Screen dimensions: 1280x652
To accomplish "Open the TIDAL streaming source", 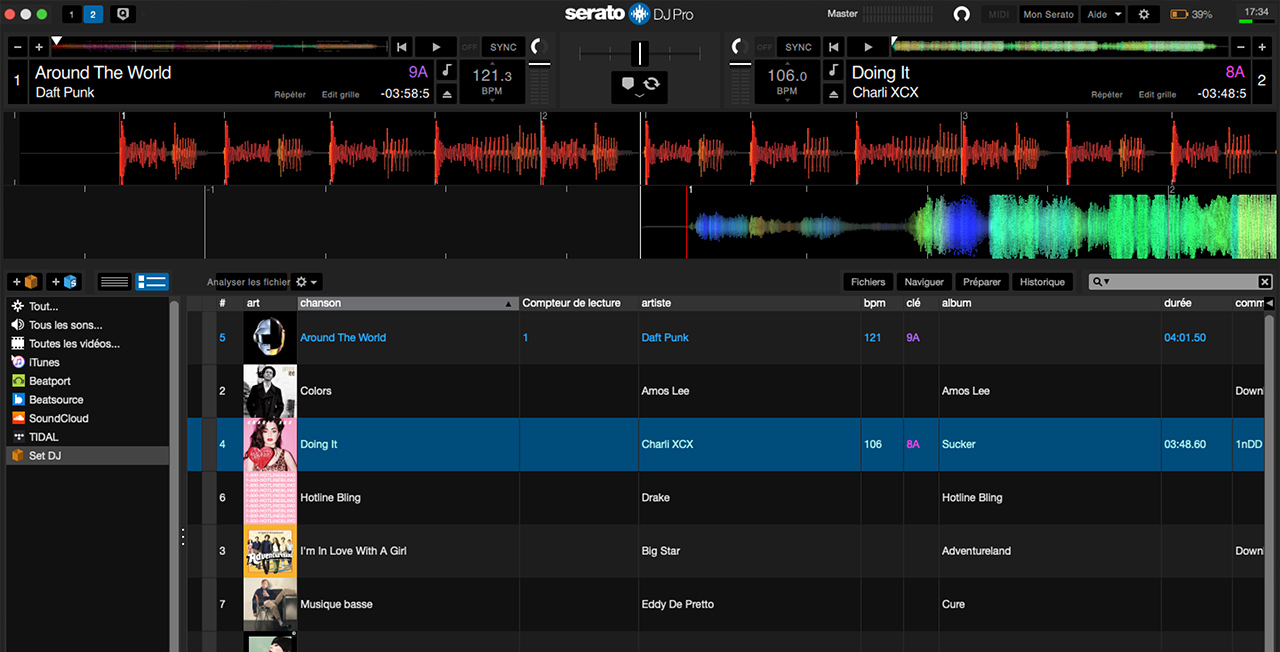I will (x=44, y=437).
